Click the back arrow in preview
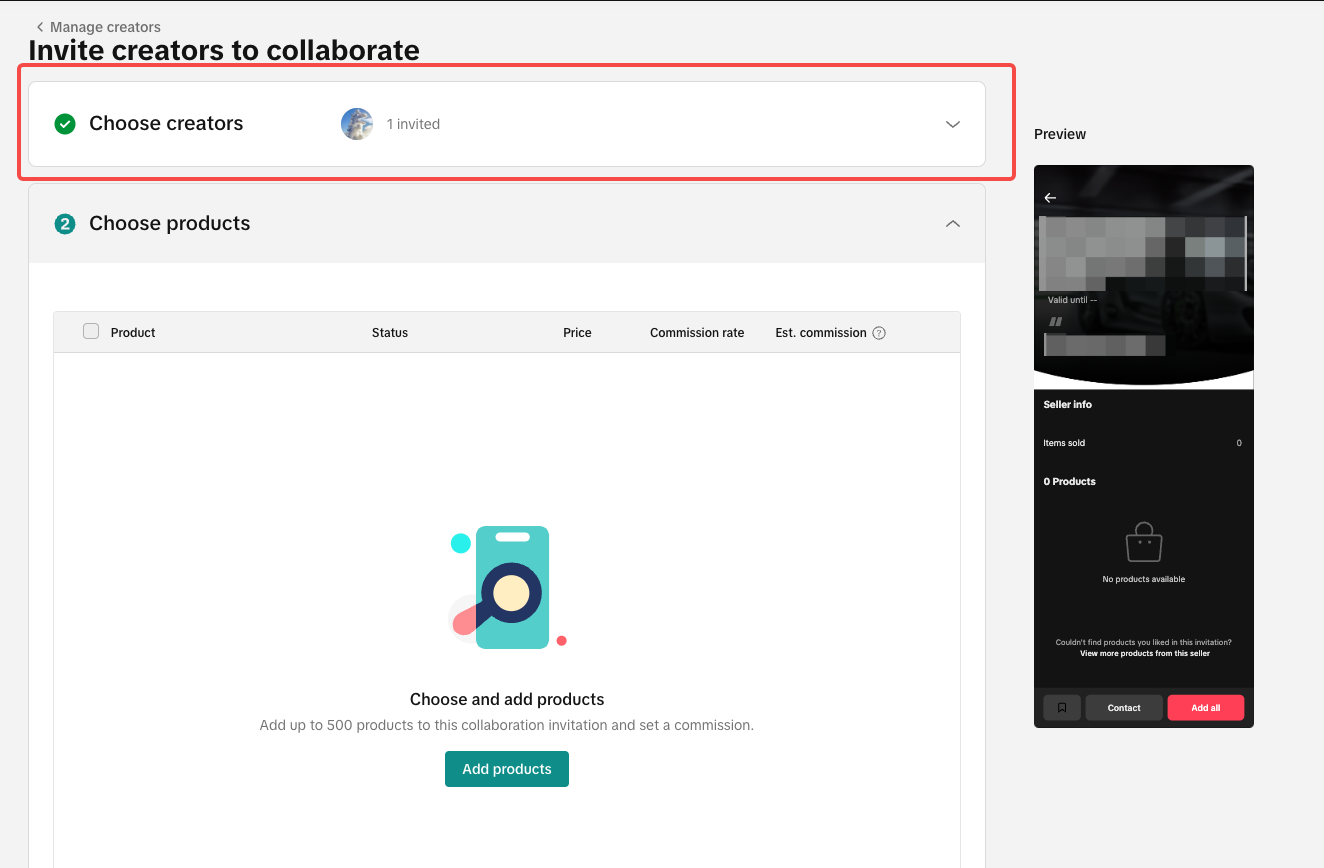 point(1050,198)
